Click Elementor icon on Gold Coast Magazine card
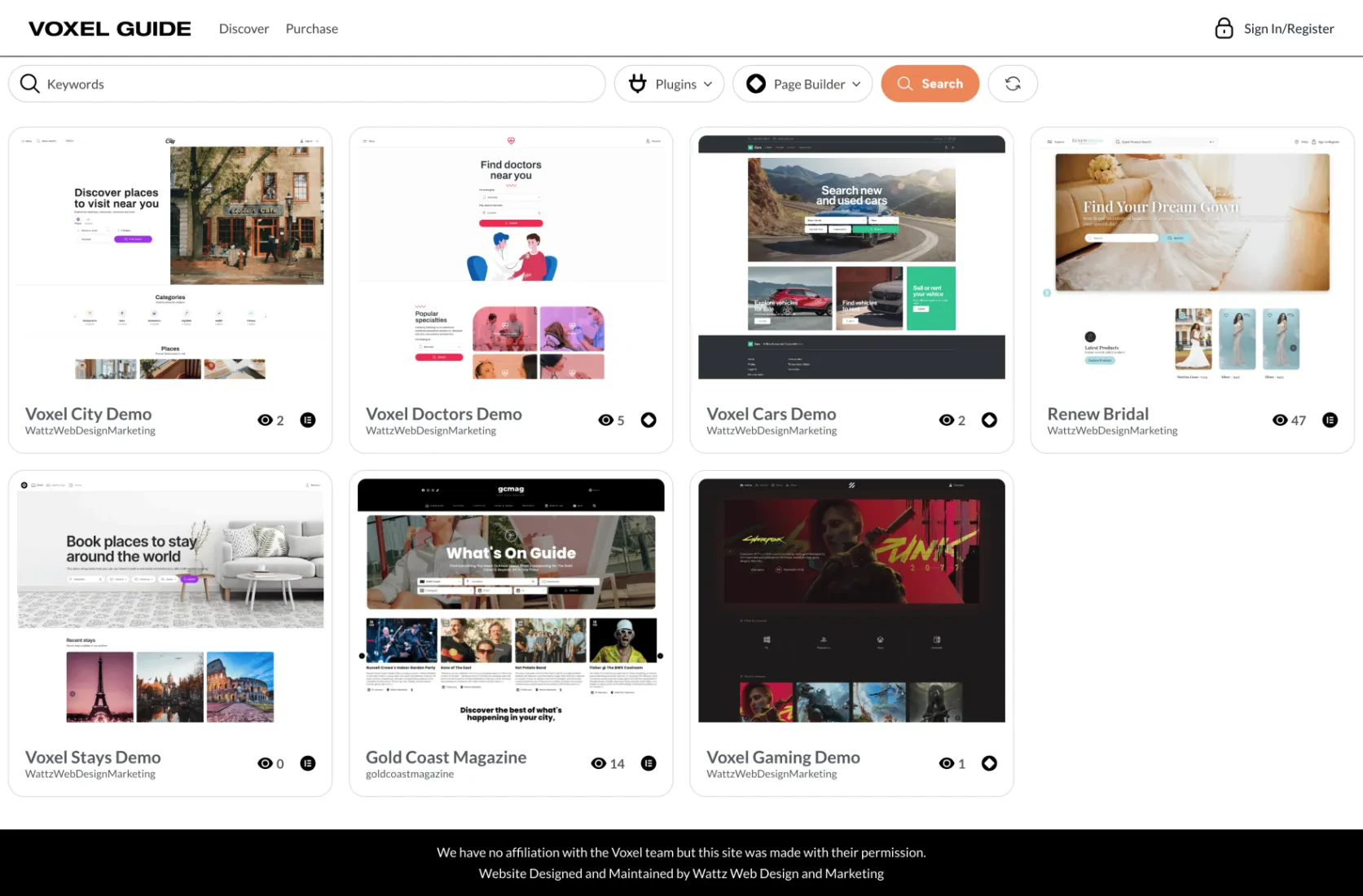Viewport: 1363px width, 896px height. pyautogui.click(x=649, y=763)
